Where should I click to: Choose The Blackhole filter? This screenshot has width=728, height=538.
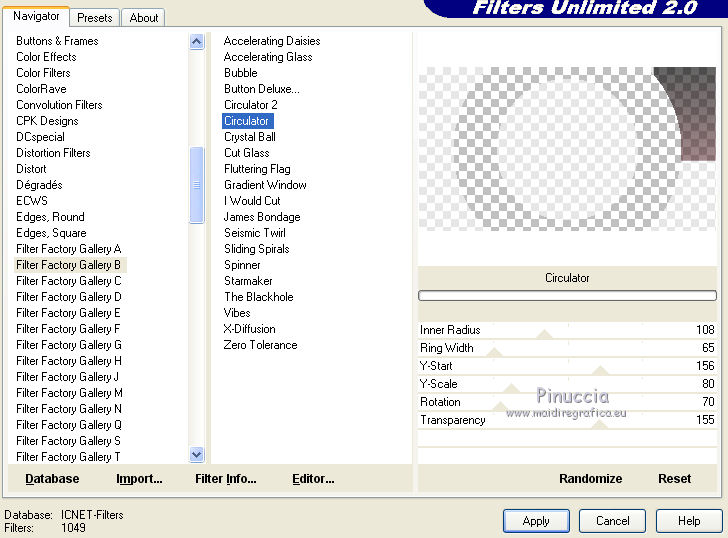click(x=259, y=297)
